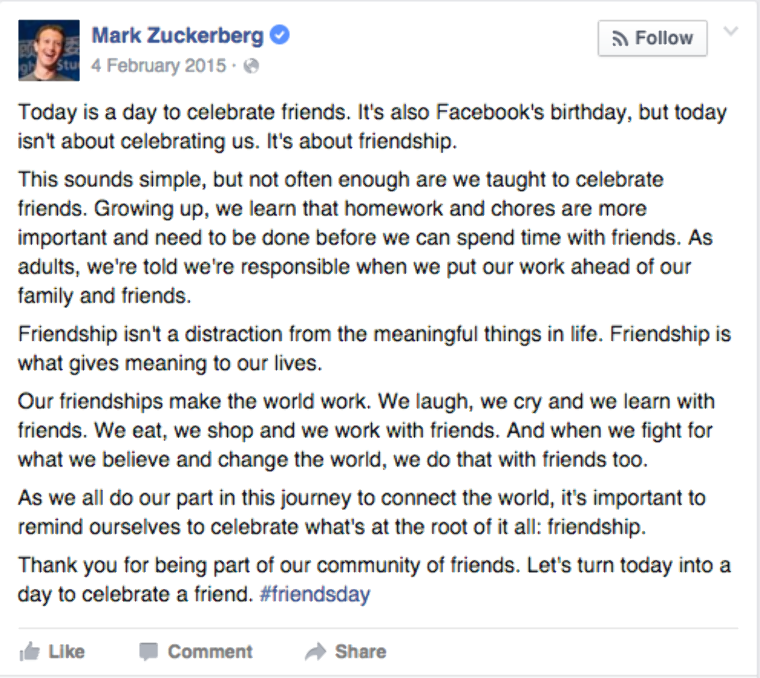Click the Share arrow icon
The image size is (760, 678).
(316, 652)
